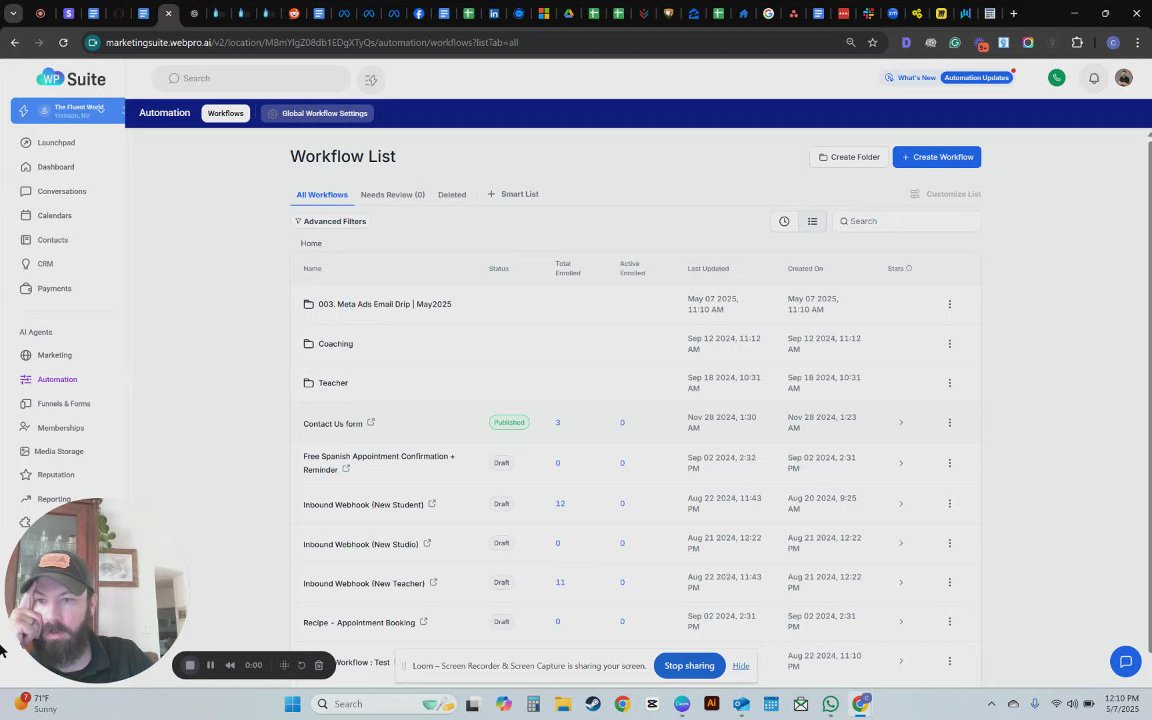Select the Deleted tab
The width and height of the screenshot is (1152, 720).
pos(452,195)
